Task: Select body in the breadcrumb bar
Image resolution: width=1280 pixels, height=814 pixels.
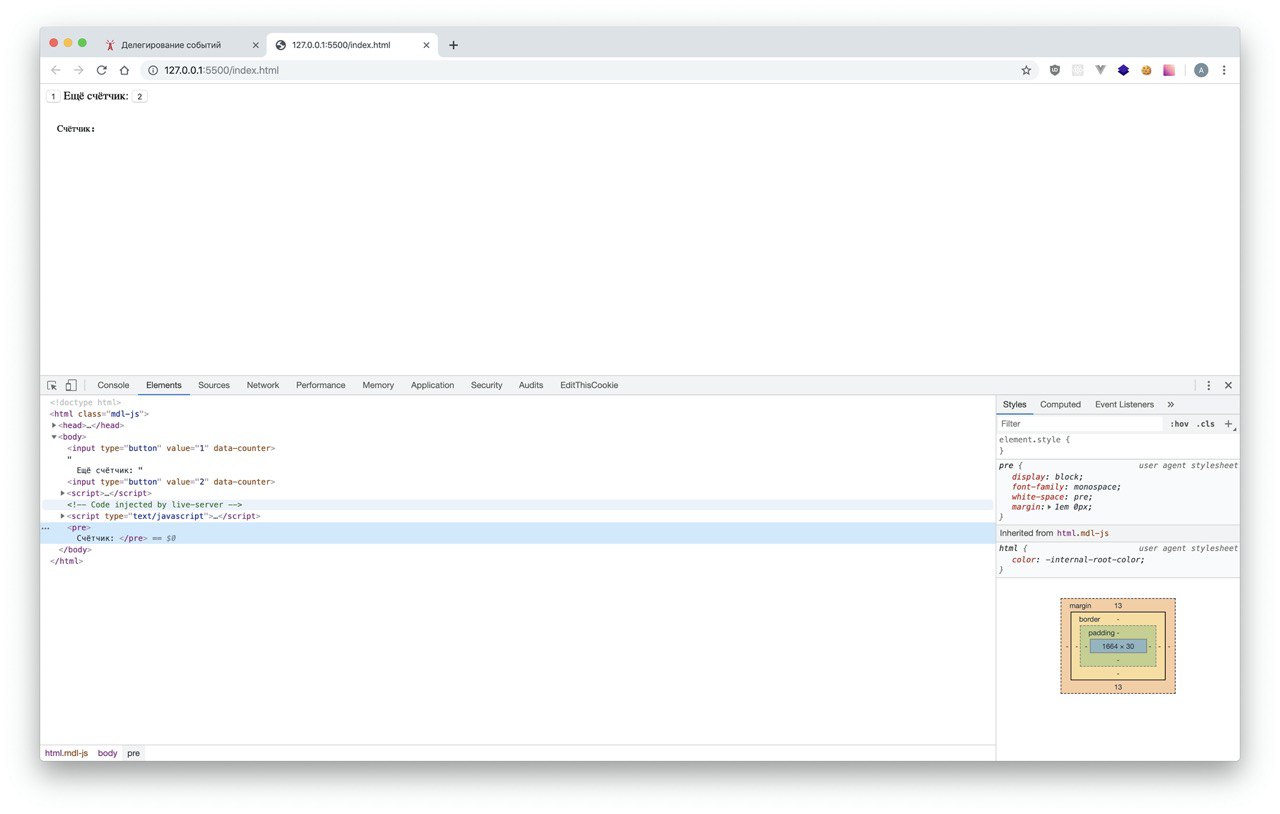Action: [x=107, y=753]
